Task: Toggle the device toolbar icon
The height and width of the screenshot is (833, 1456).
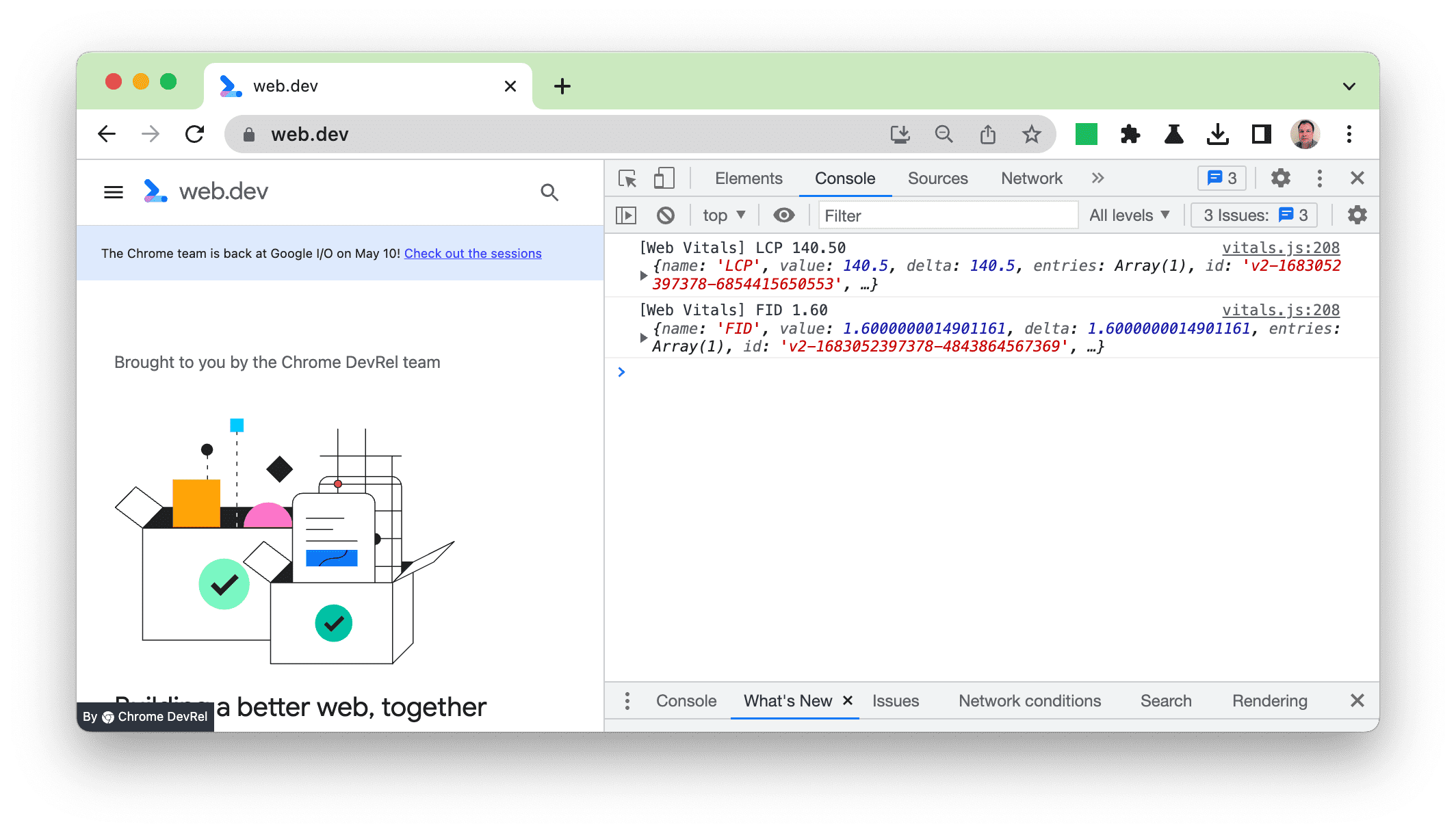Action: (x=662, y=179)
